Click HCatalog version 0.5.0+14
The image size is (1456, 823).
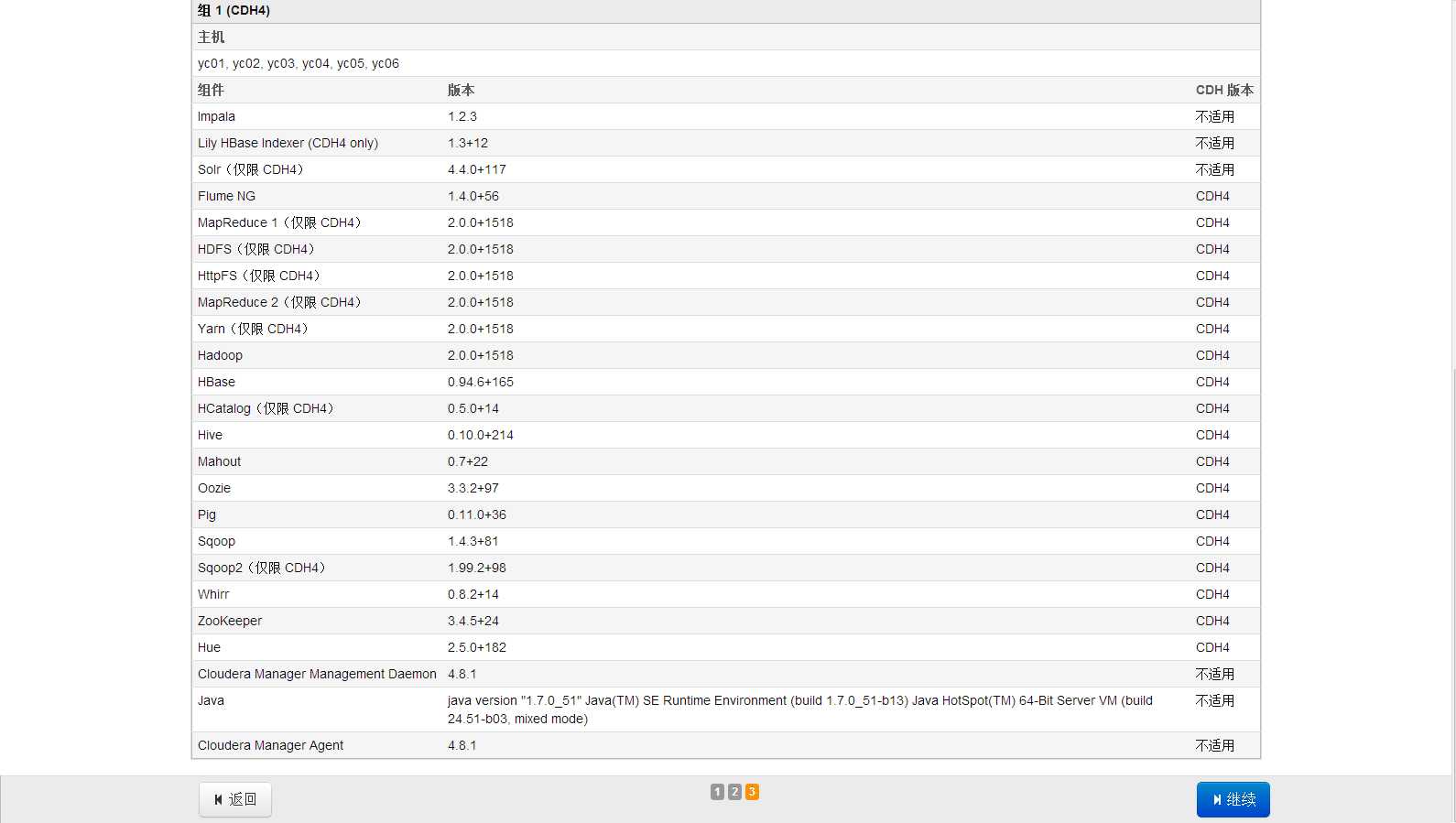[473, 408]
